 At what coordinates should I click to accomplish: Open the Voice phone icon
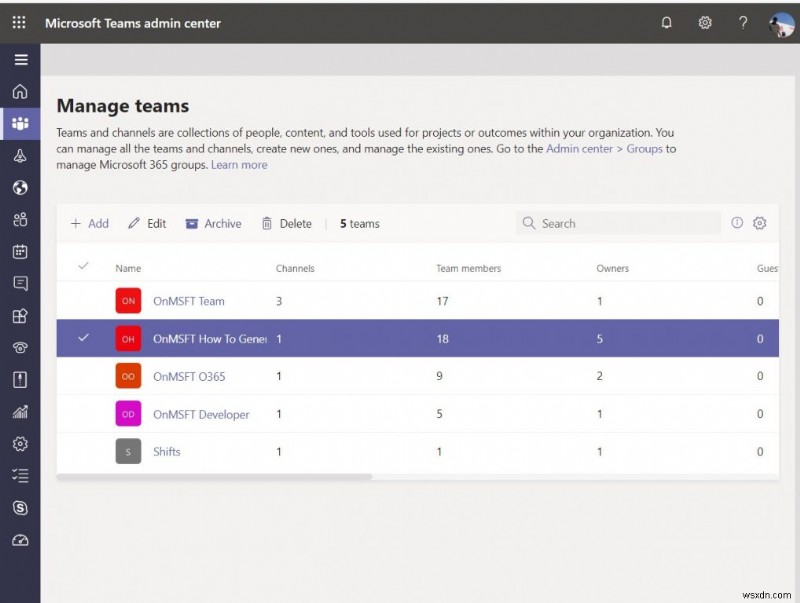click(20, 347)
